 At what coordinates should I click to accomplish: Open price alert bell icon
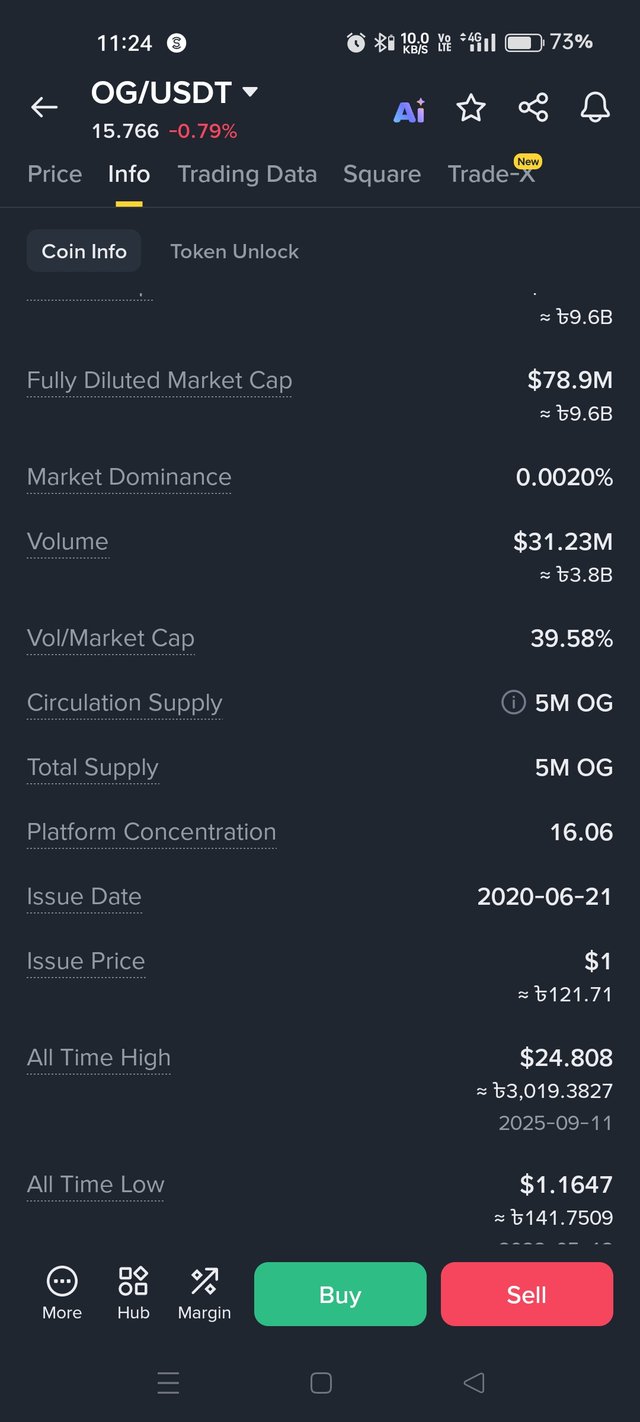point(595,108)
